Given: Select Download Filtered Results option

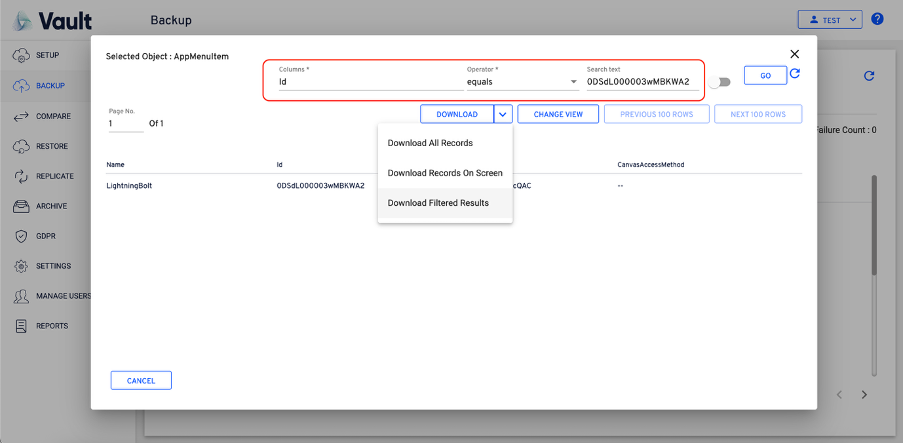Looking at the screenshot, I should coord(438,203).
